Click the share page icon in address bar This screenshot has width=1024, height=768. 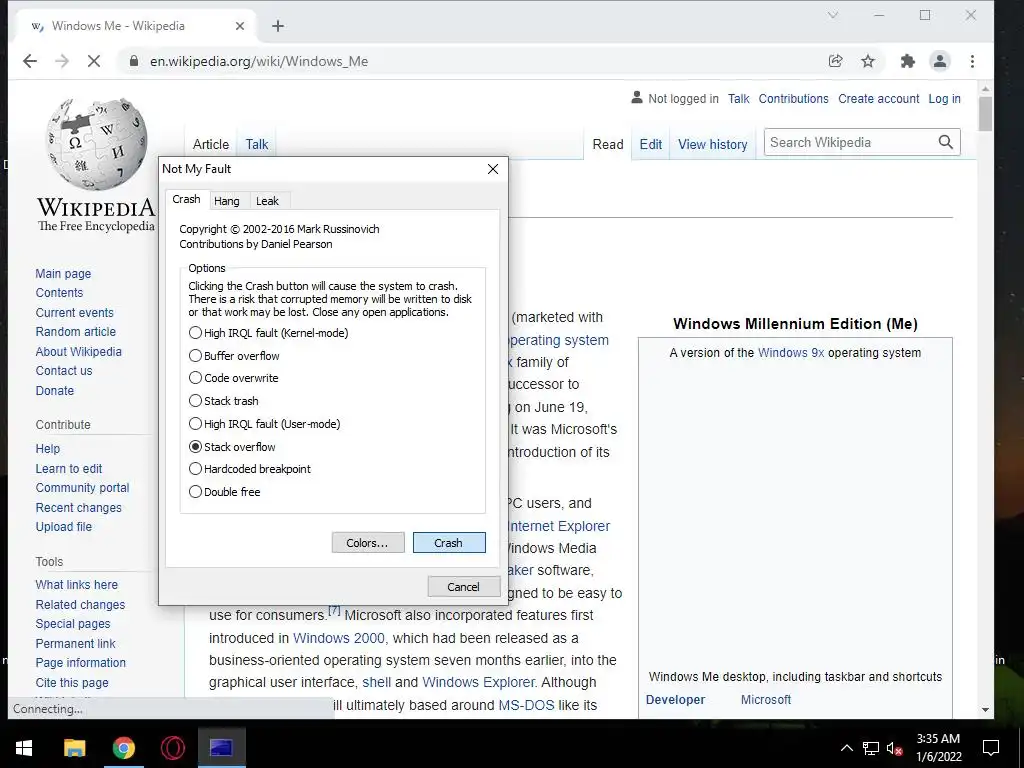click(835, 61)
